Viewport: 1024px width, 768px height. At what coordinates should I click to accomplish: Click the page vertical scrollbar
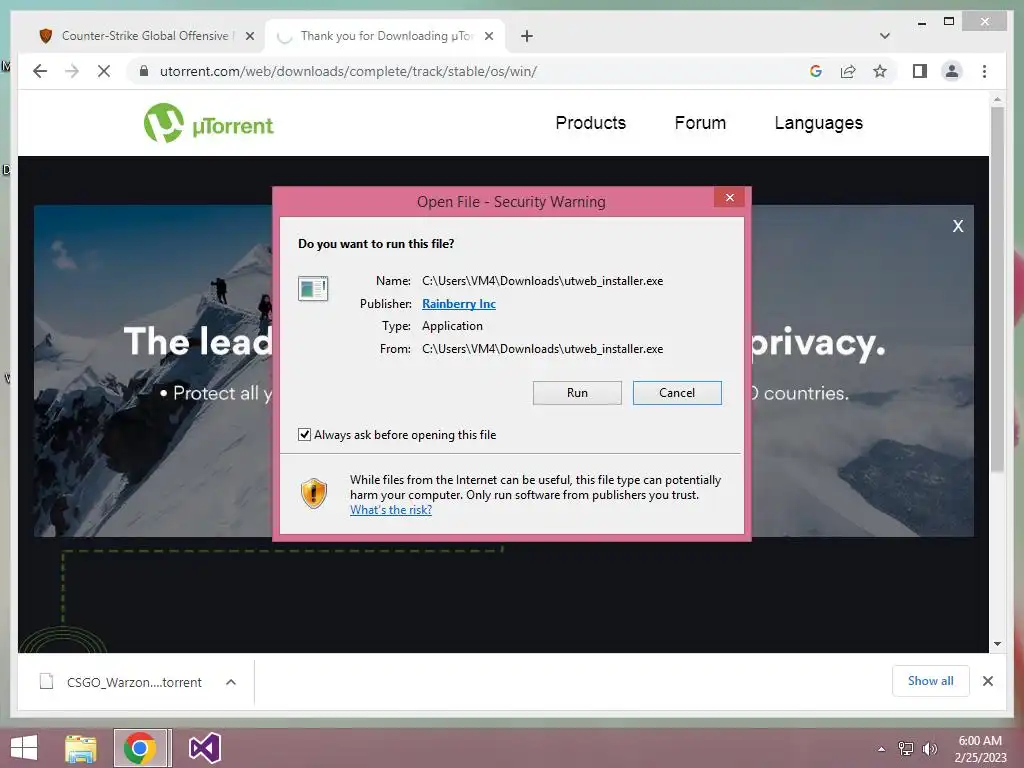(997, 289)
